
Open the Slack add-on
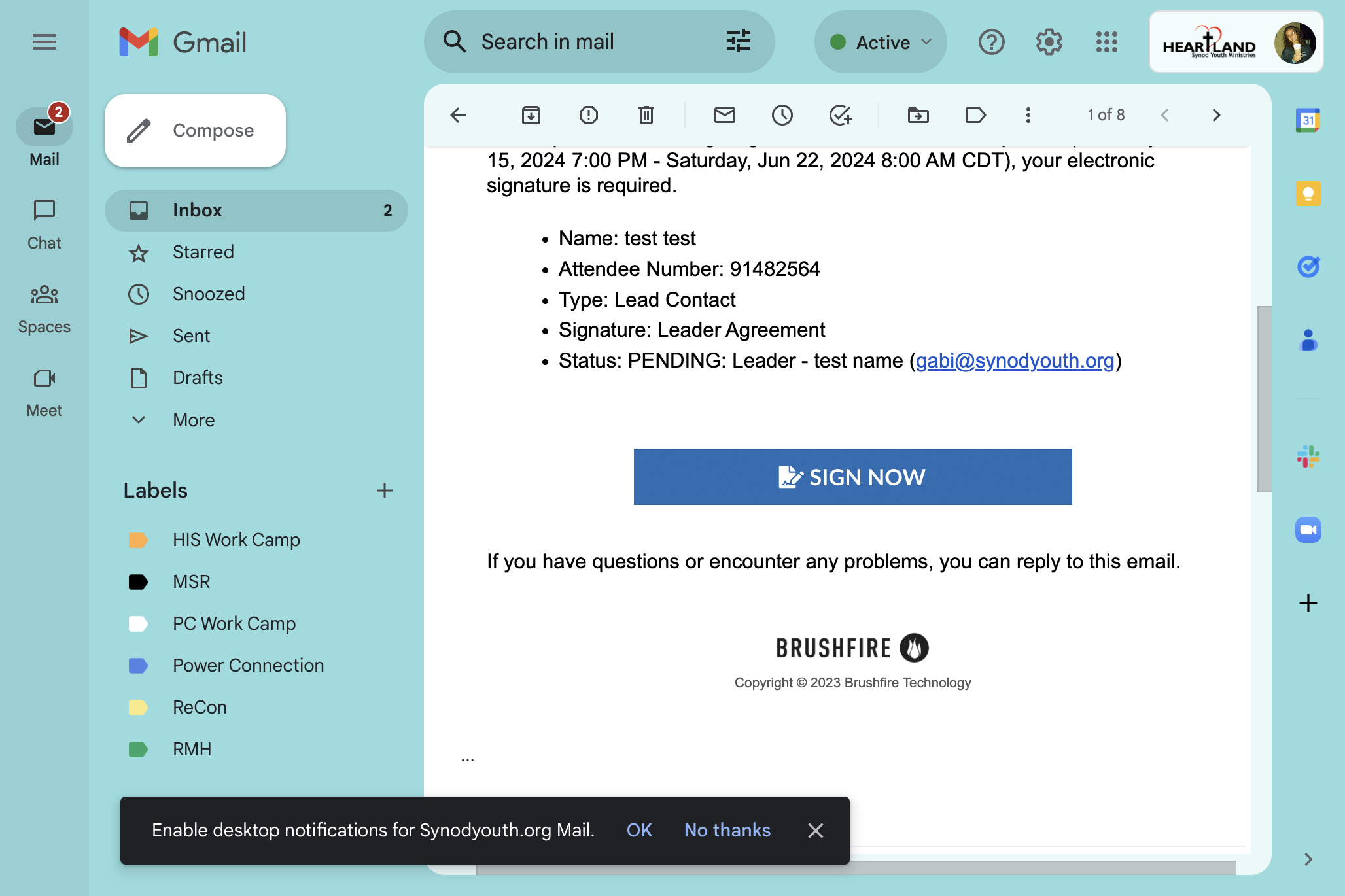click(x=1308, y=457)
